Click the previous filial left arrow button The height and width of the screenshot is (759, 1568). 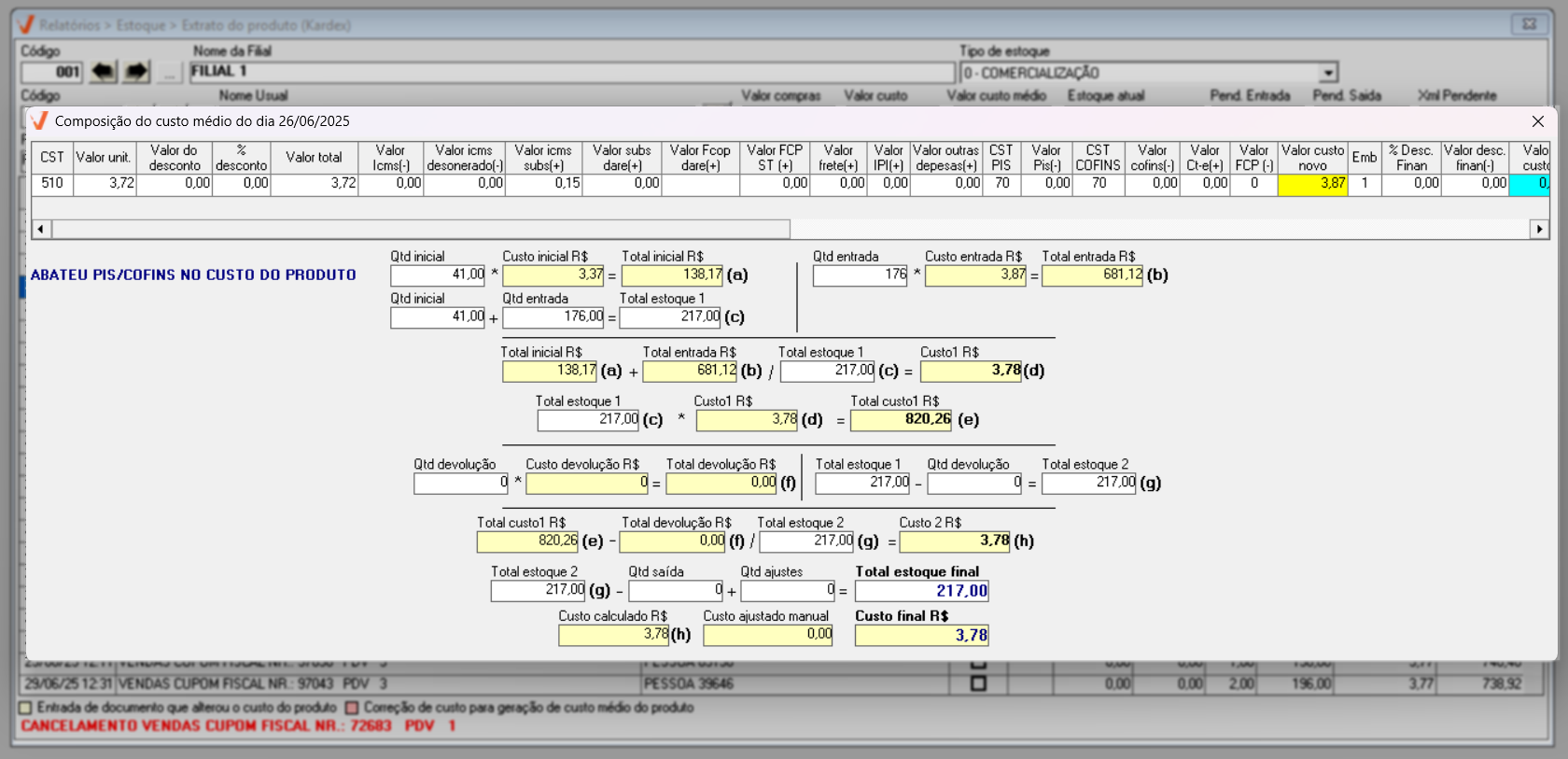tap(104, 72)
